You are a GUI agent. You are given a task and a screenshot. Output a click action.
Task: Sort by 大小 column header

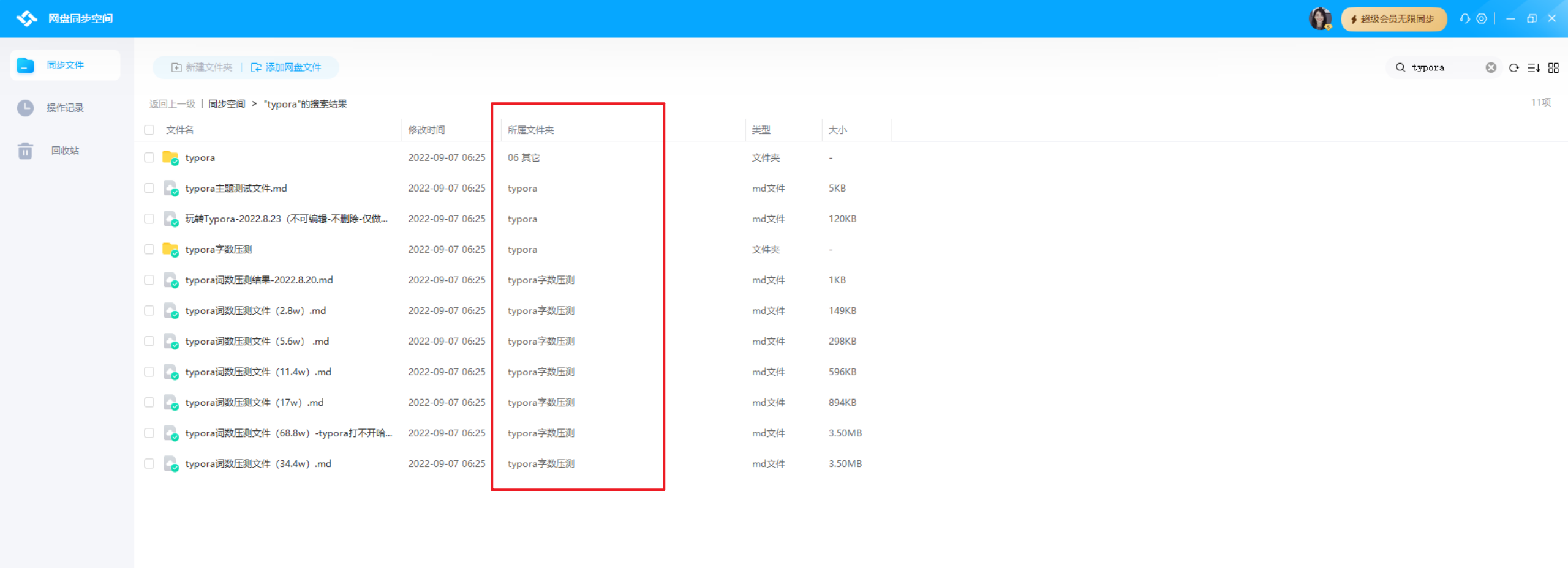[x=837, y=130]
